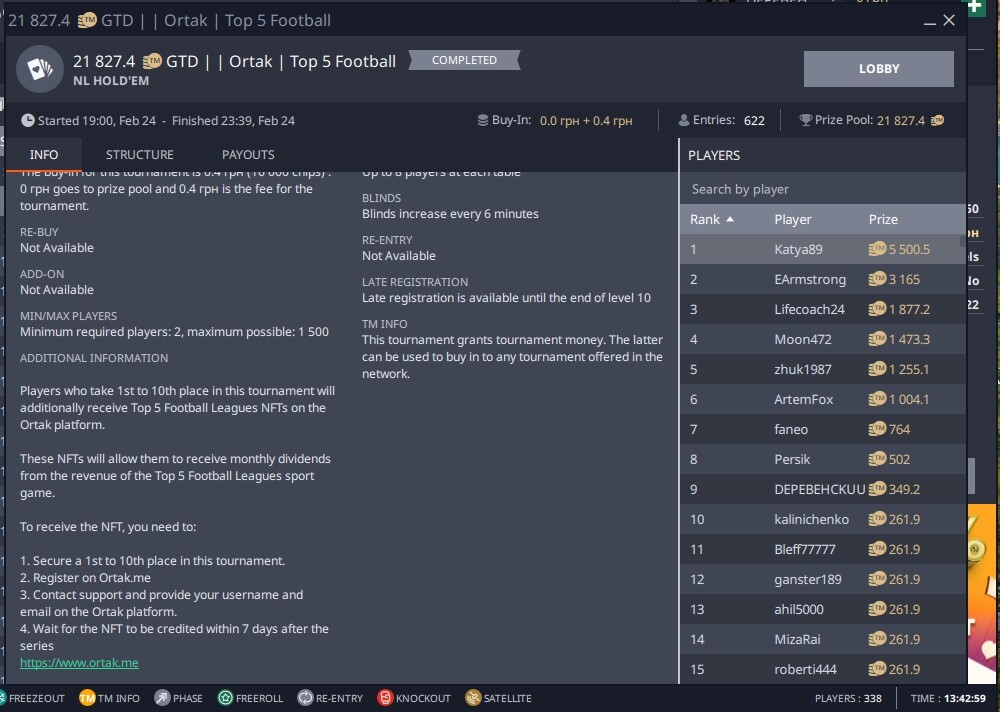Sort players by Rank column
The image size is (1000, 712).
pyautogui.click(x=711, y=219)
